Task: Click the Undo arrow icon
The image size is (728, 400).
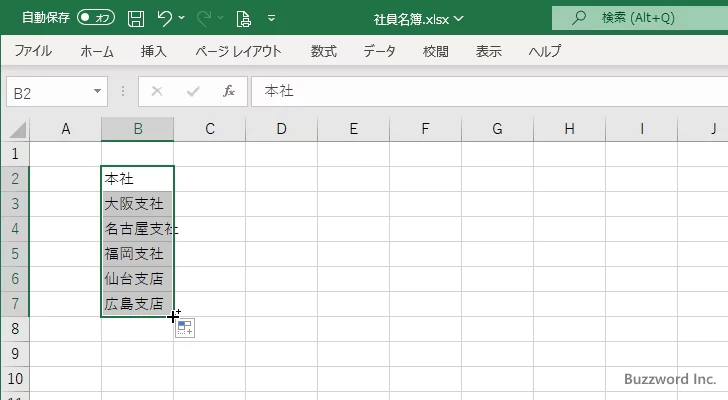Action: (x=164, y=19)
